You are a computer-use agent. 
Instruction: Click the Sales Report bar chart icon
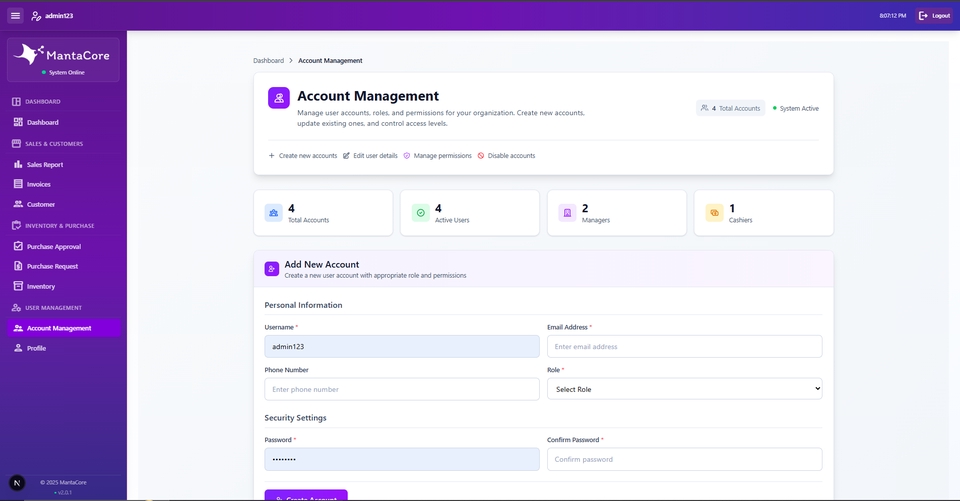[18, 164]
